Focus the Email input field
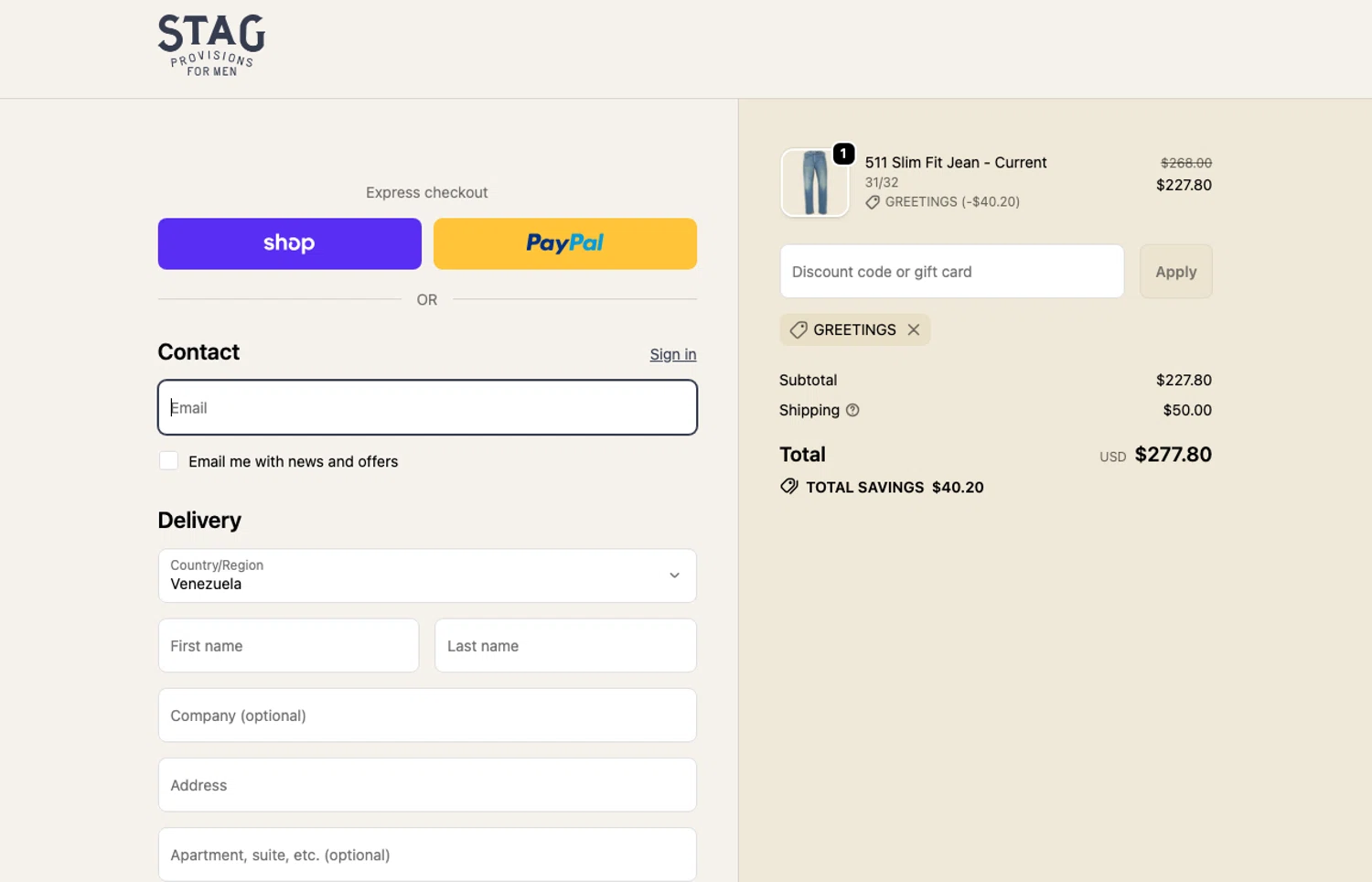The width and height of the screenshot is (1372, 882). click(x=427, y=407)
